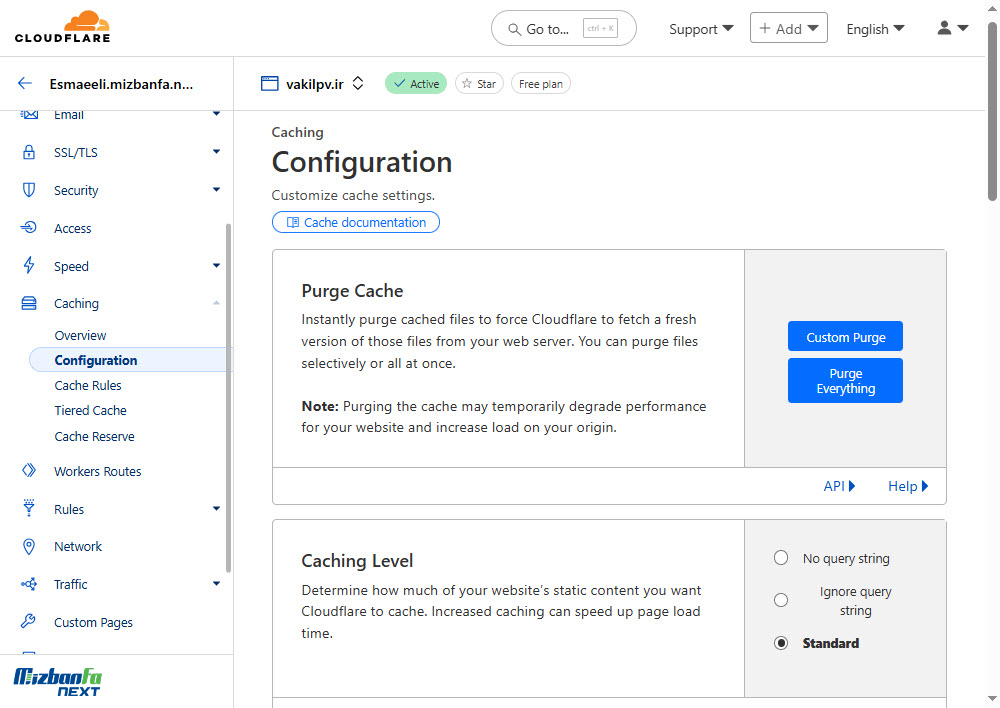Click the Esmaeeli.mizbanfa.n... account name

click(x=121, y=84)
